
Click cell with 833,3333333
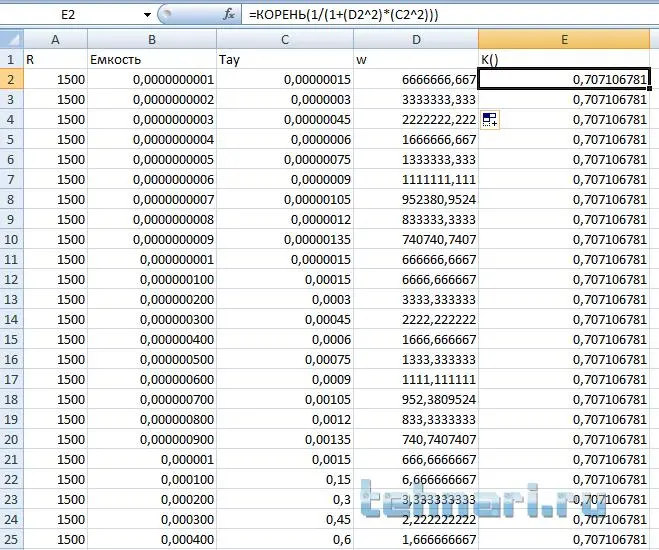(416, 419)
